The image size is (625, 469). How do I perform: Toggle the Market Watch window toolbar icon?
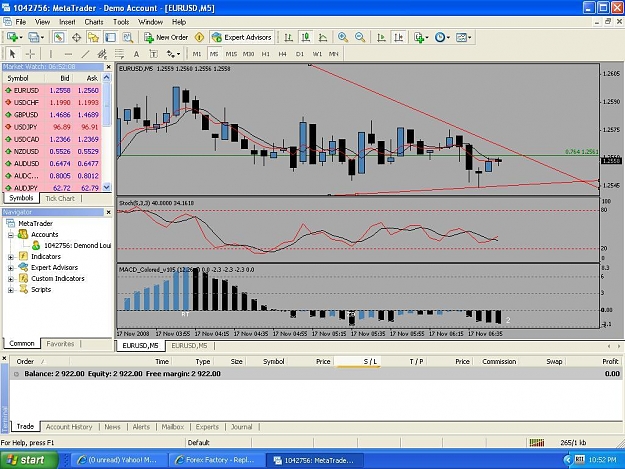(59, 37)
